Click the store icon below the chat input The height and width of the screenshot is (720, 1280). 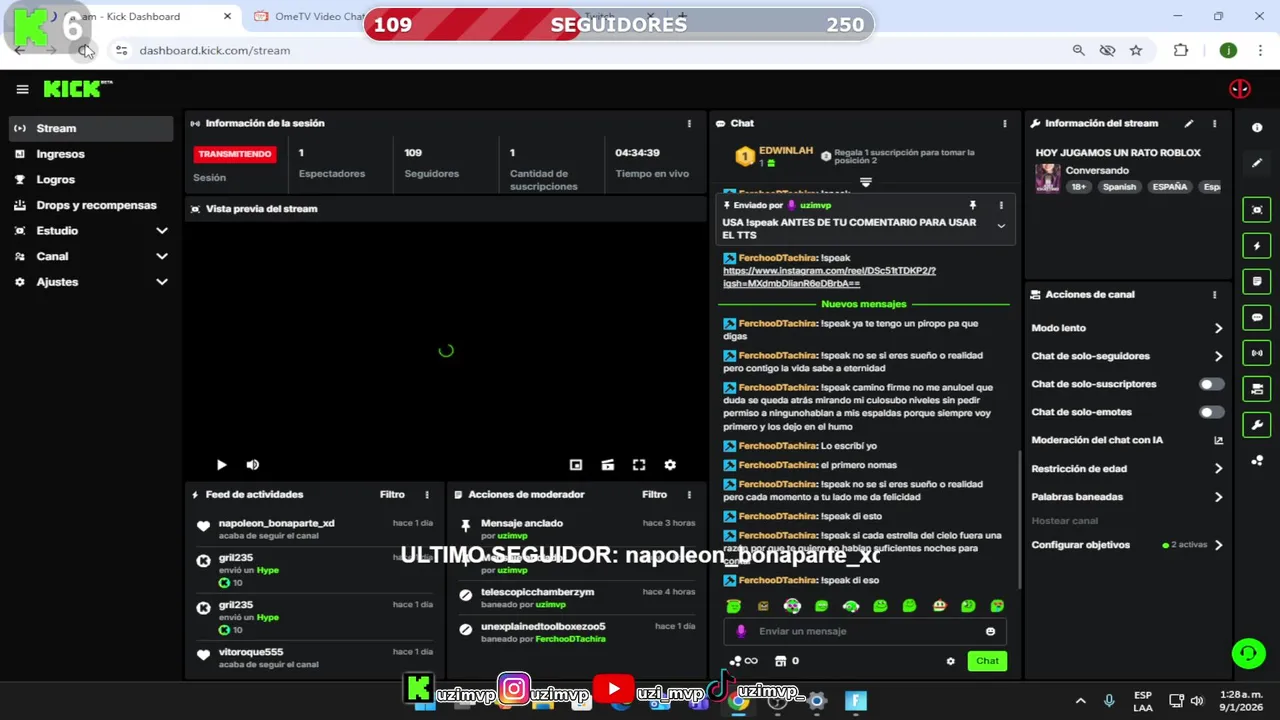tap(781, 661)
